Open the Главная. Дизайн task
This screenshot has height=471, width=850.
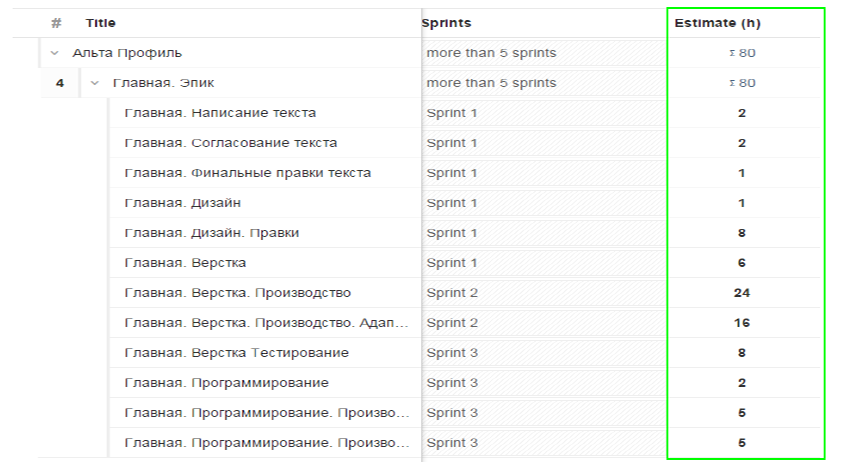[x=183, y=203]
